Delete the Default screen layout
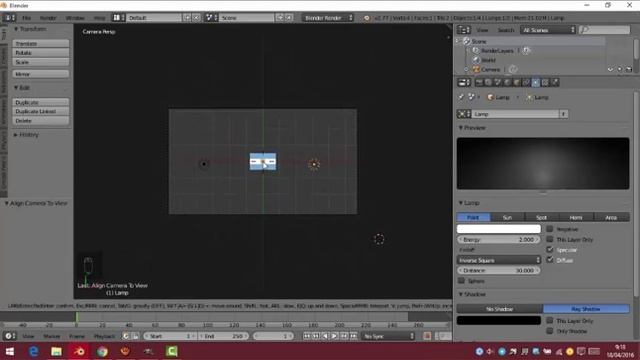Screen dimensions: 640x360 [196, 18]
